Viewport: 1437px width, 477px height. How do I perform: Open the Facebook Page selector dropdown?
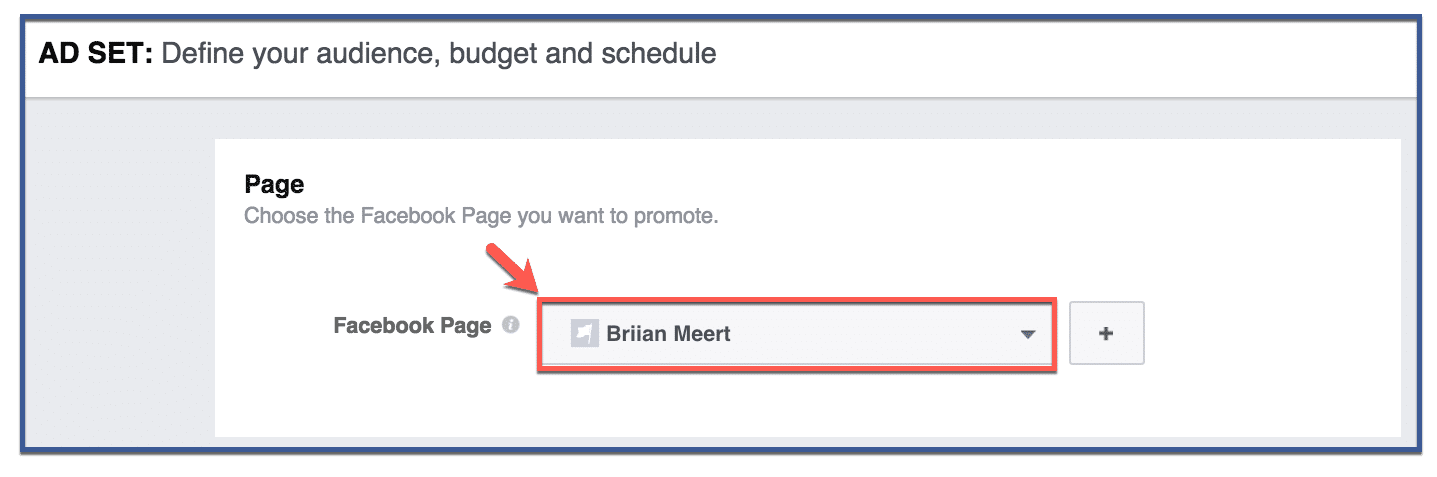pyautogui.click(x=796, y=334)
